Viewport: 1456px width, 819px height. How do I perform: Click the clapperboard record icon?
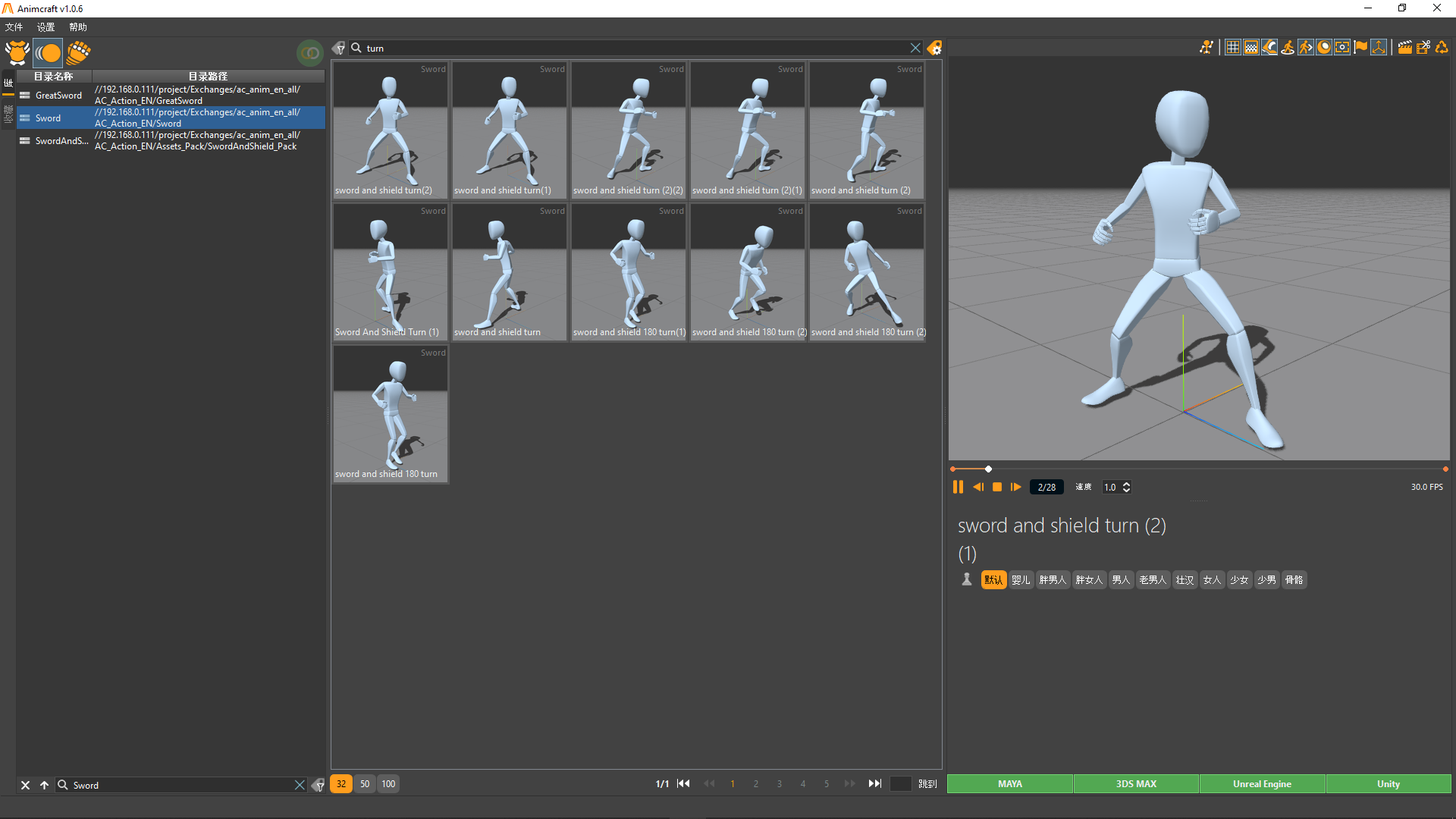click(x=1405, y=47)
